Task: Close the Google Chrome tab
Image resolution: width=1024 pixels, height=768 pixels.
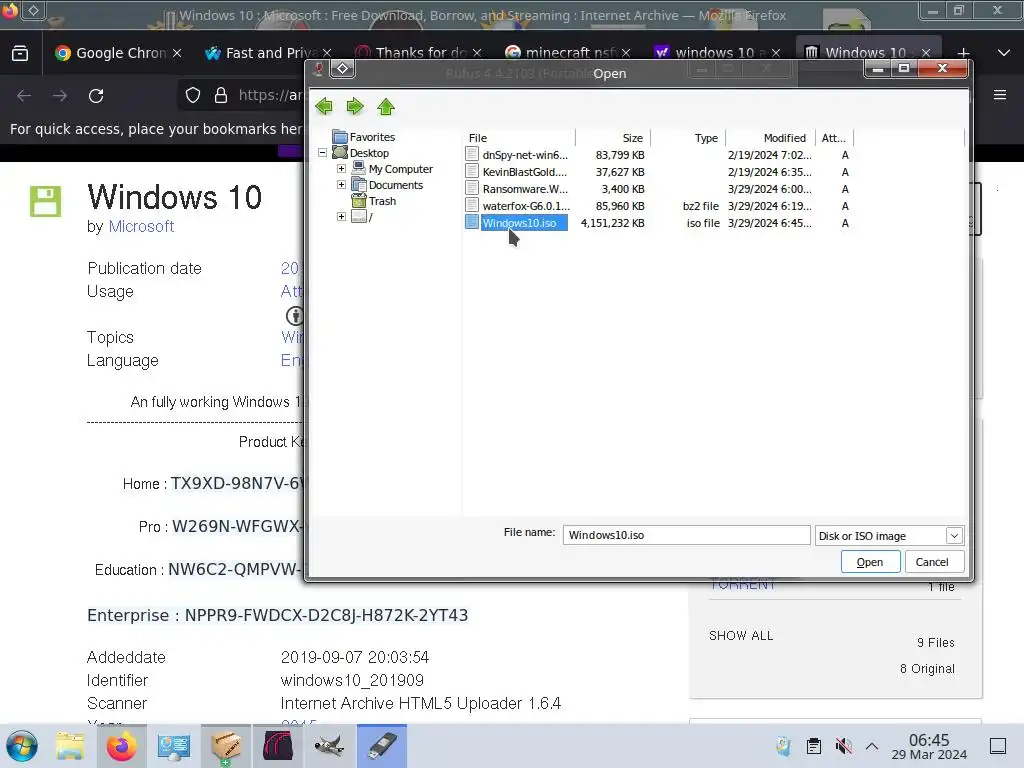Action: pyautogui.click(x=177, y=53)
